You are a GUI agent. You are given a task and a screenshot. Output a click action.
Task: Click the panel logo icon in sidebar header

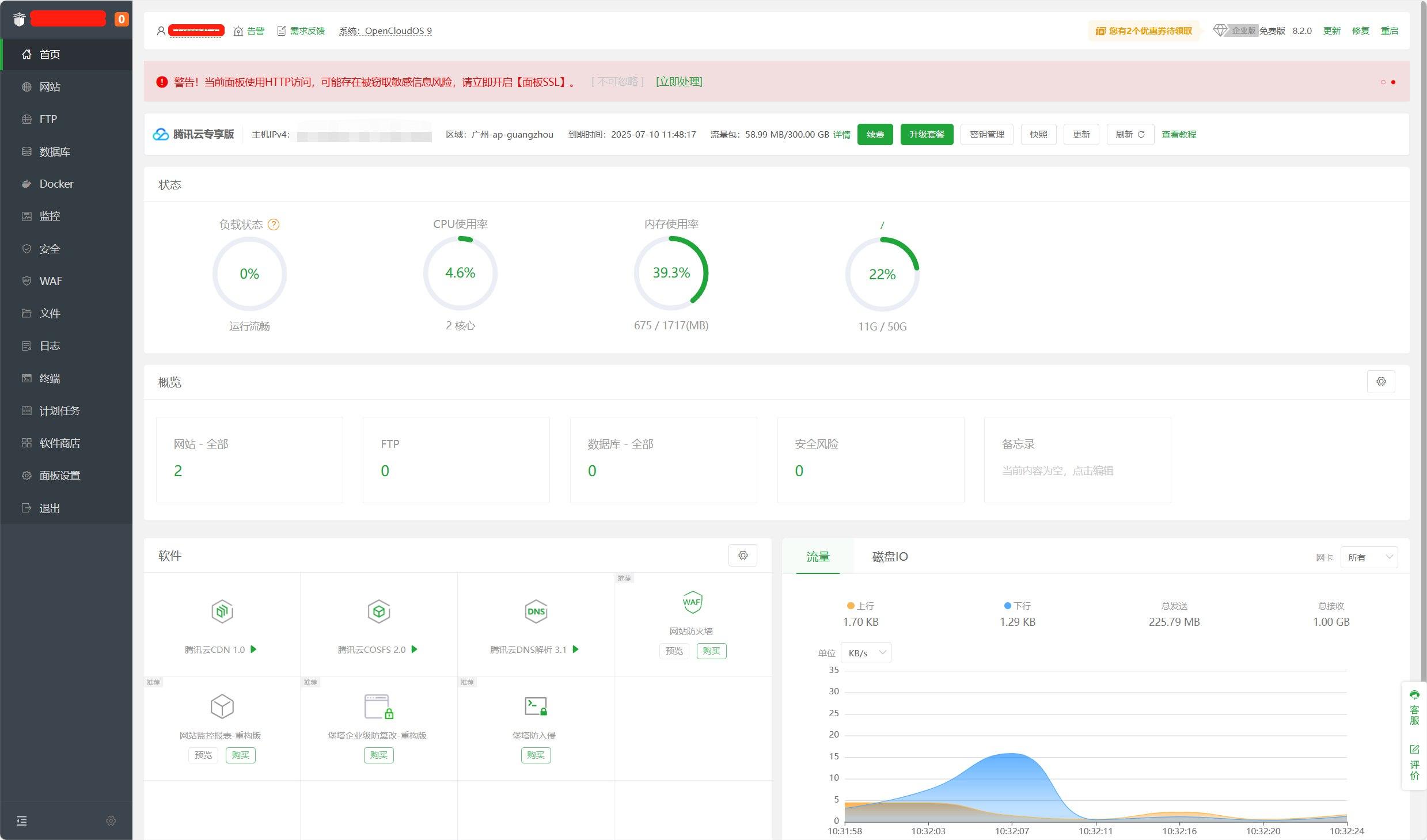pyautogui.click(x=20, y=19)
